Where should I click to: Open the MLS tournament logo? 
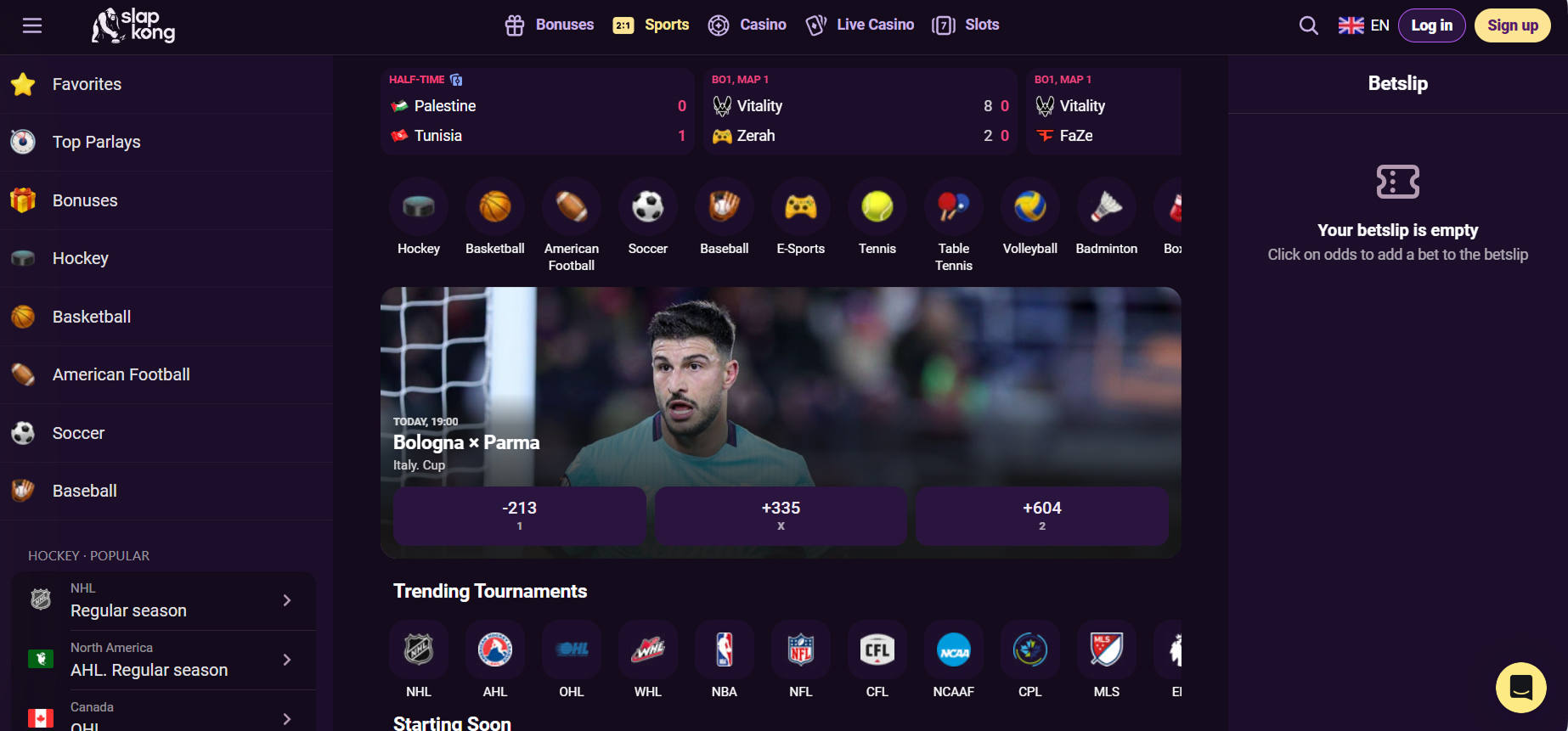[1107, 649]
